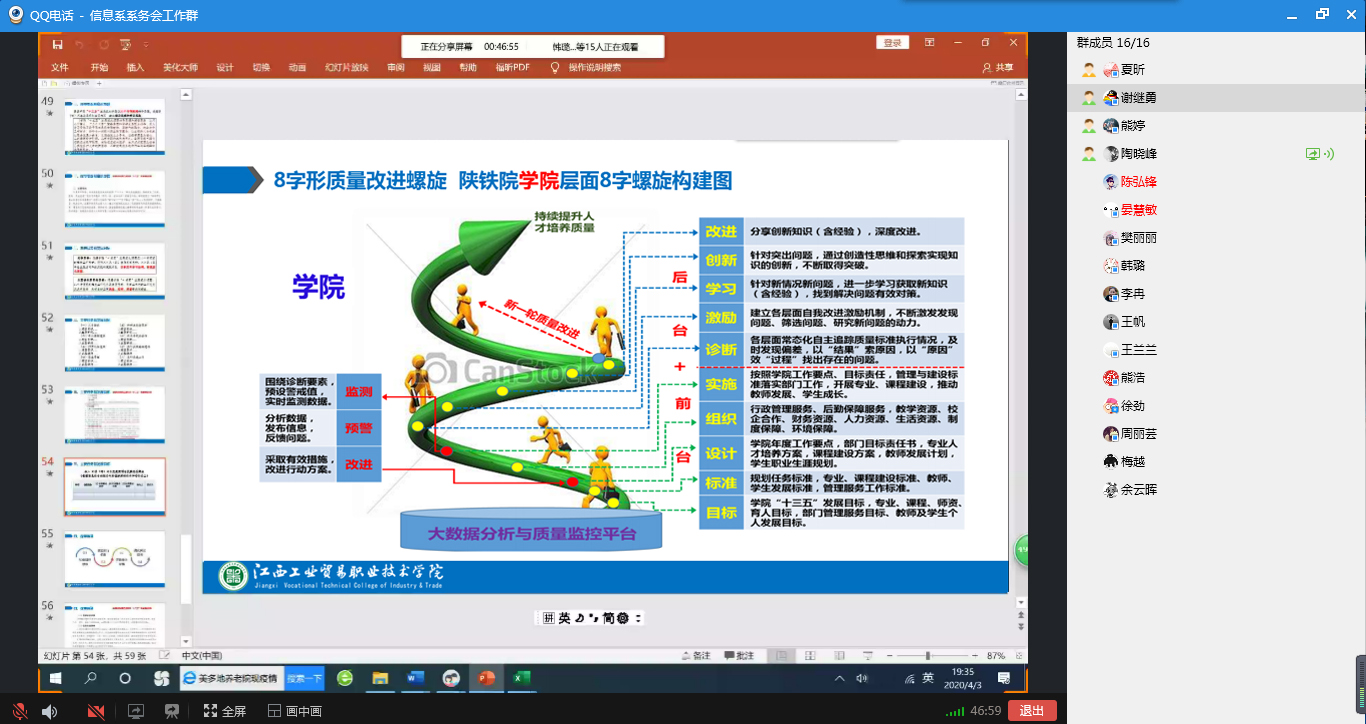Image resolution: width=1366 pixels, height=724 pixels.
Task: Unmute the microphone in the call bar
Action: [x=19, y=711]
